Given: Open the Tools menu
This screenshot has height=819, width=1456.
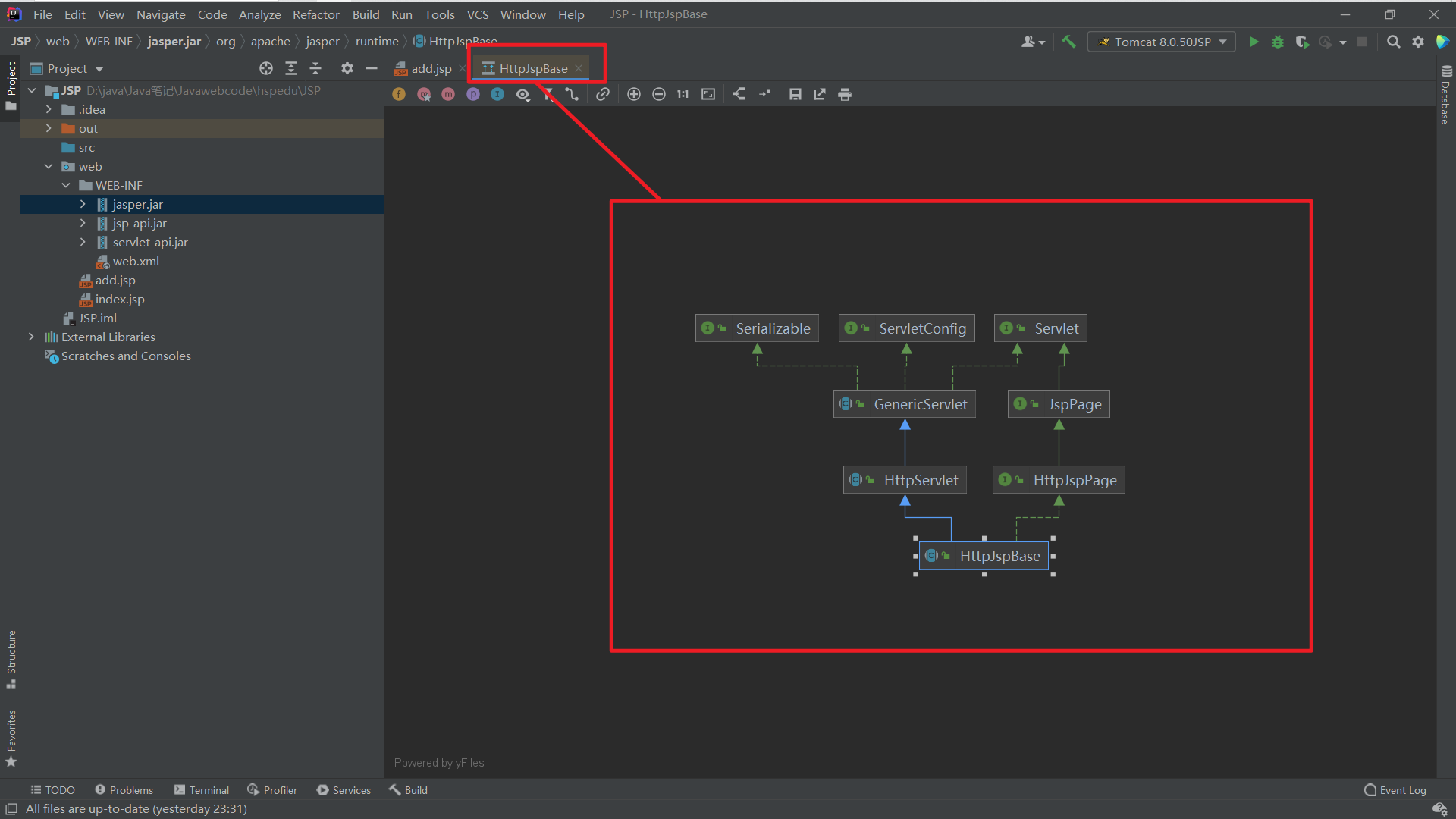Looking at the screenshot, I should point(439,14).
